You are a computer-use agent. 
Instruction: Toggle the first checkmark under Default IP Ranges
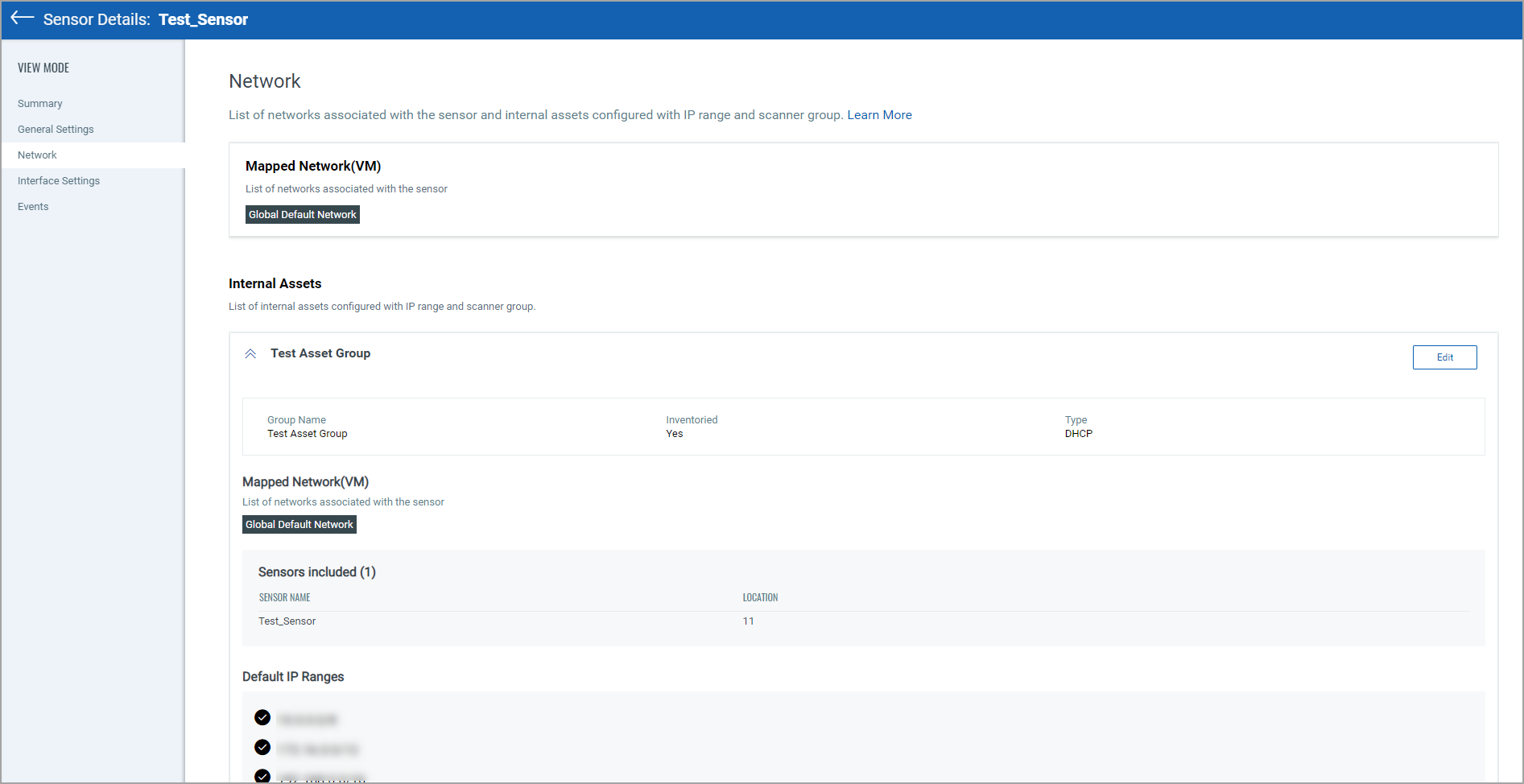pos(262,717)
